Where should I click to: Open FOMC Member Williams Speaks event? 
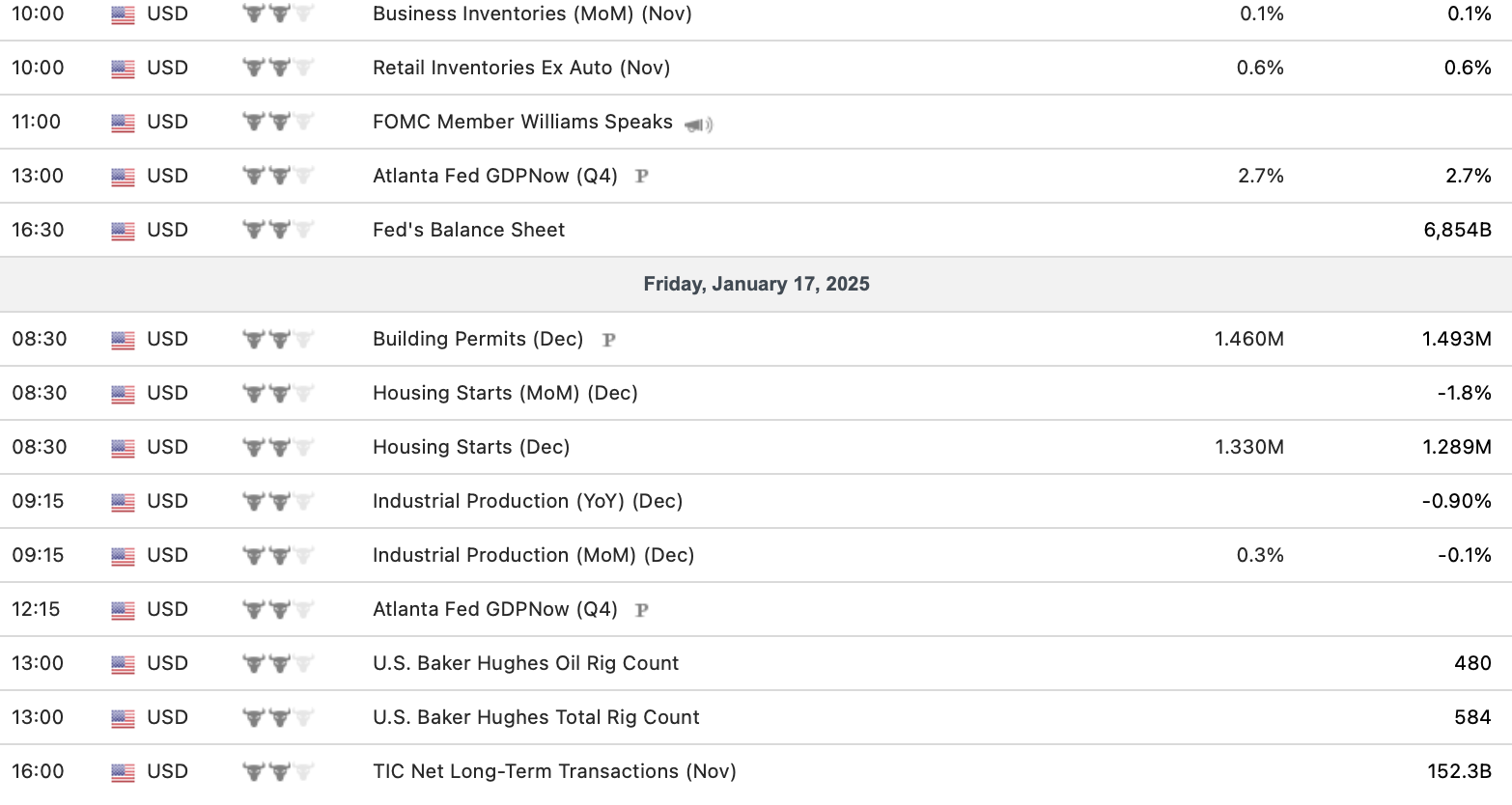[522, 123]
